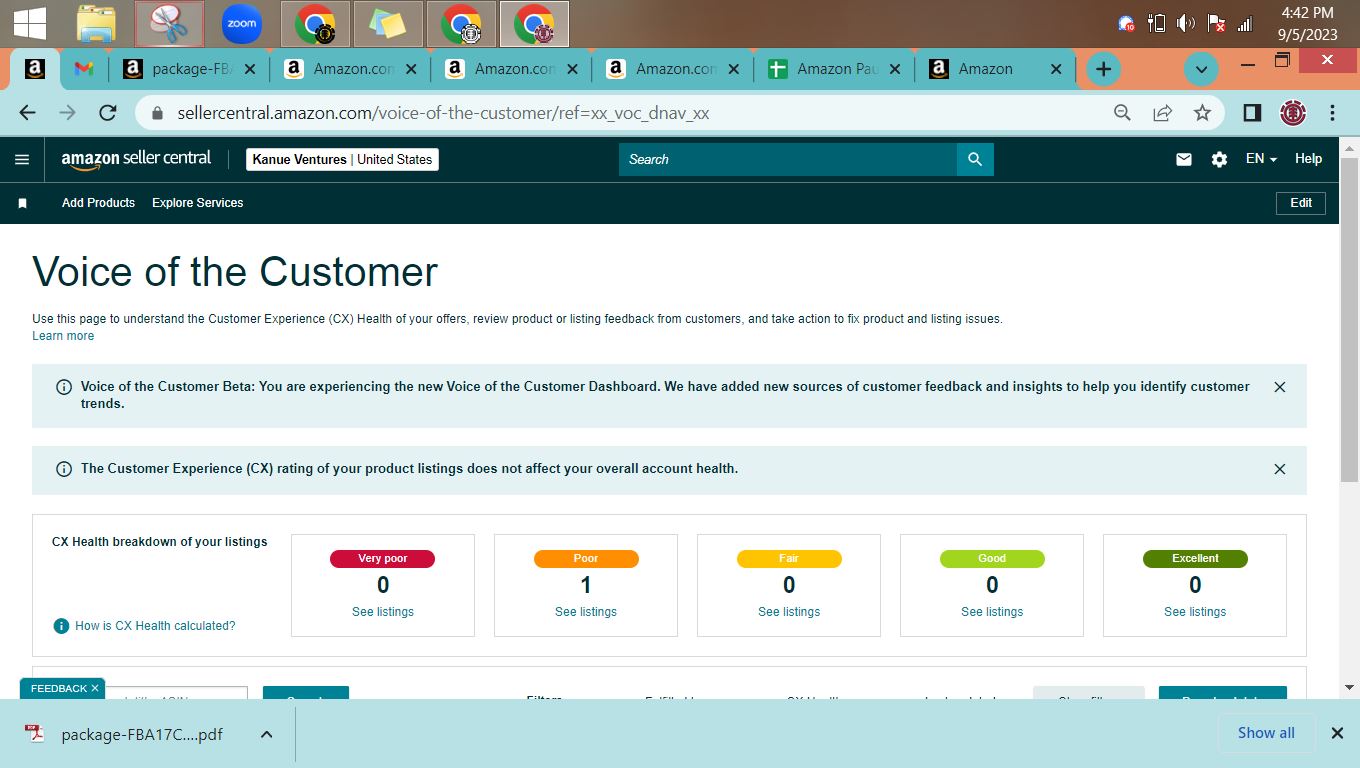The image size is (1360, 768).
Task: See listings under Good
Action: pos(992,612)
